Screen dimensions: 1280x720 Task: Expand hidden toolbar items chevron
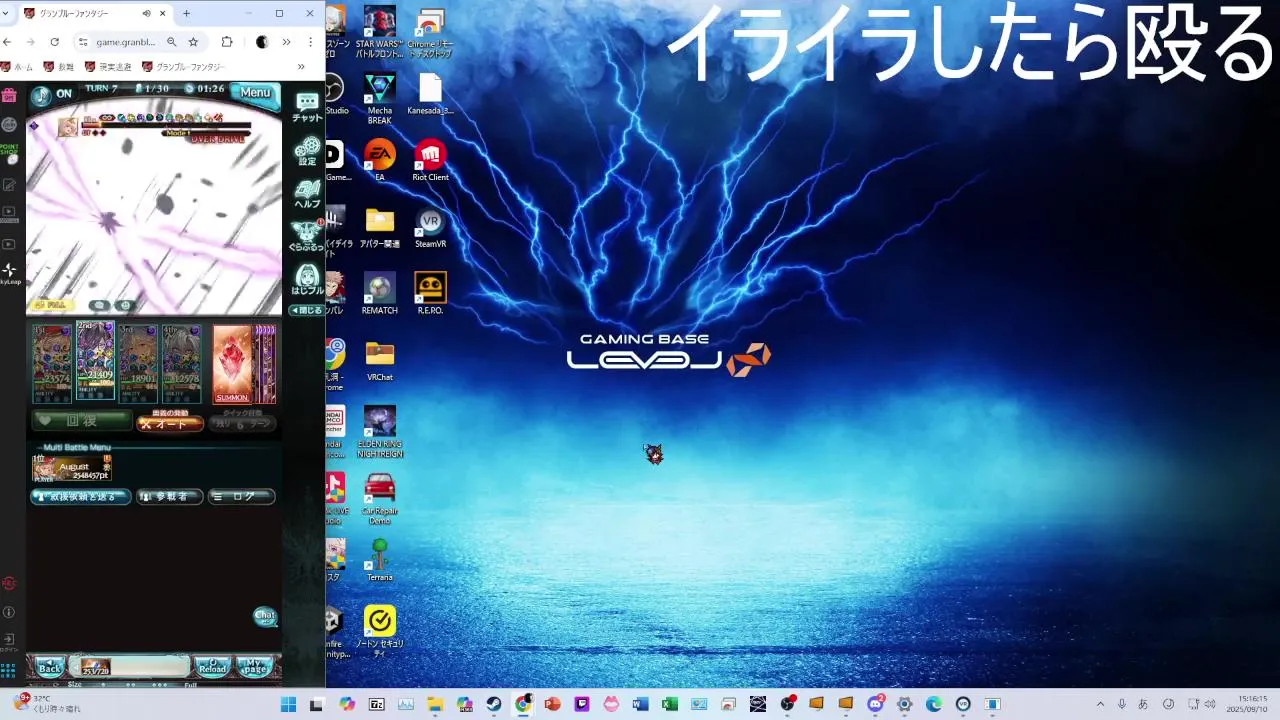(286, 42)
